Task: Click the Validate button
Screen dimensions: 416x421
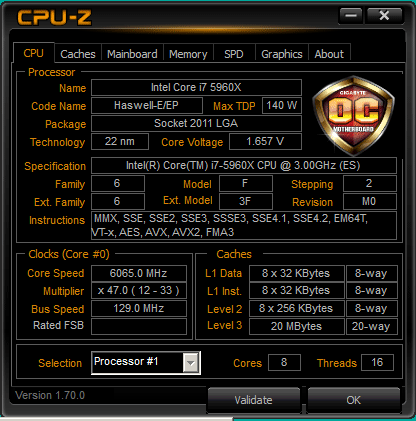Action: coord(253,400)
